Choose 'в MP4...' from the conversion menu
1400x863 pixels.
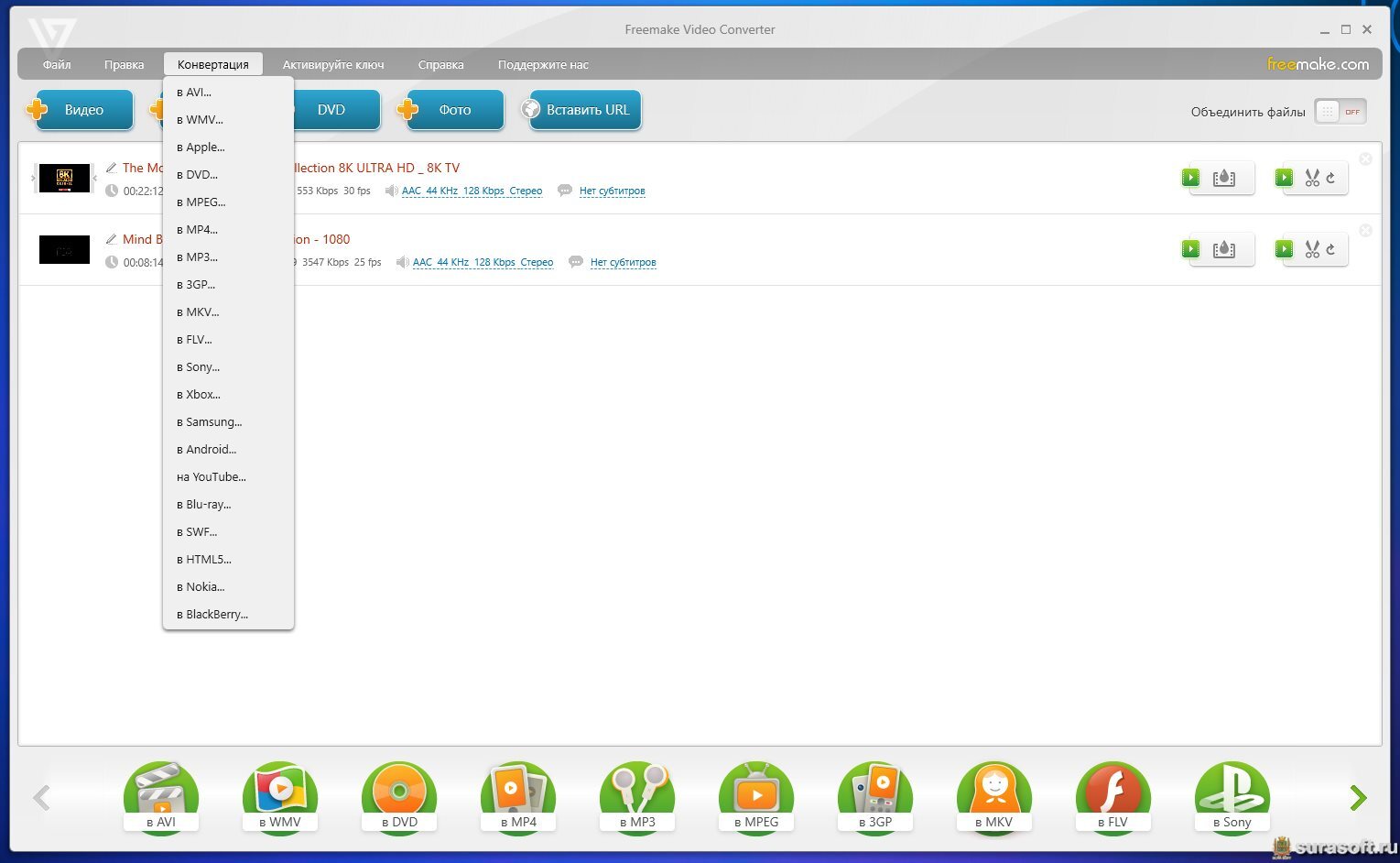tap(228, 229)
